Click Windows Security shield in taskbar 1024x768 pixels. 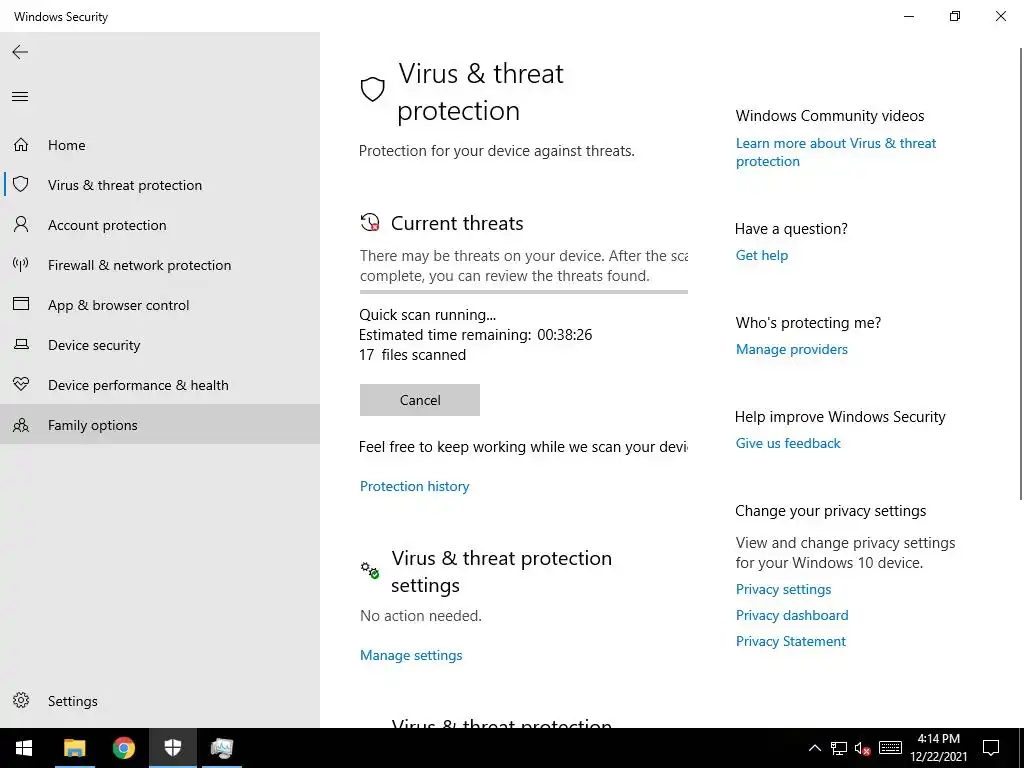click(x=172, y=748)
